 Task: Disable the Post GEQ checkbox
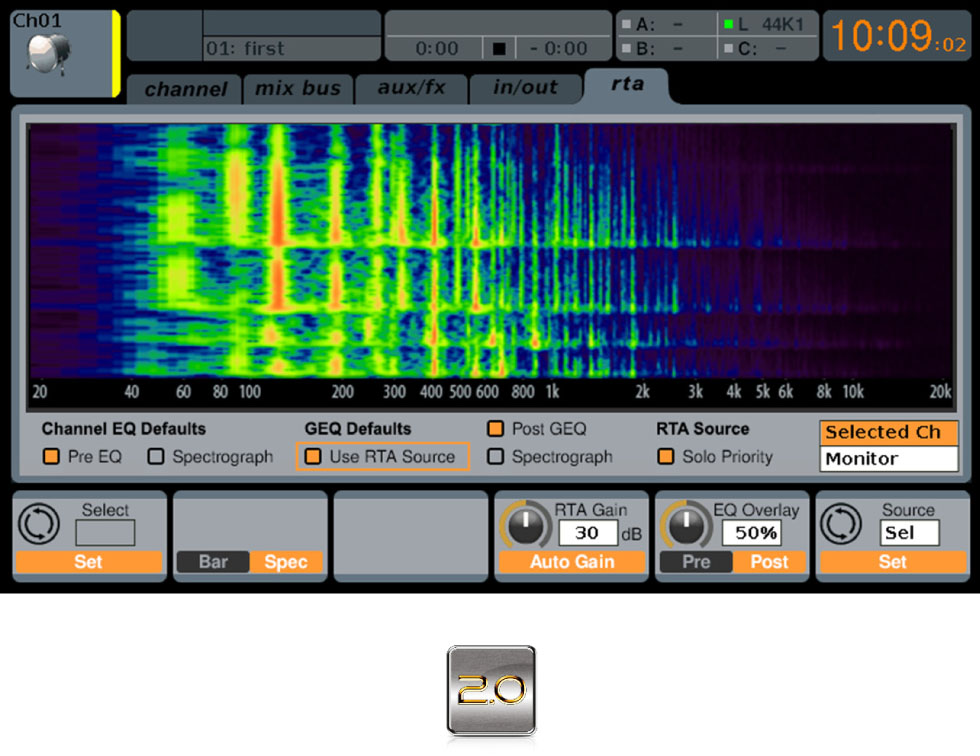point(495,429)
